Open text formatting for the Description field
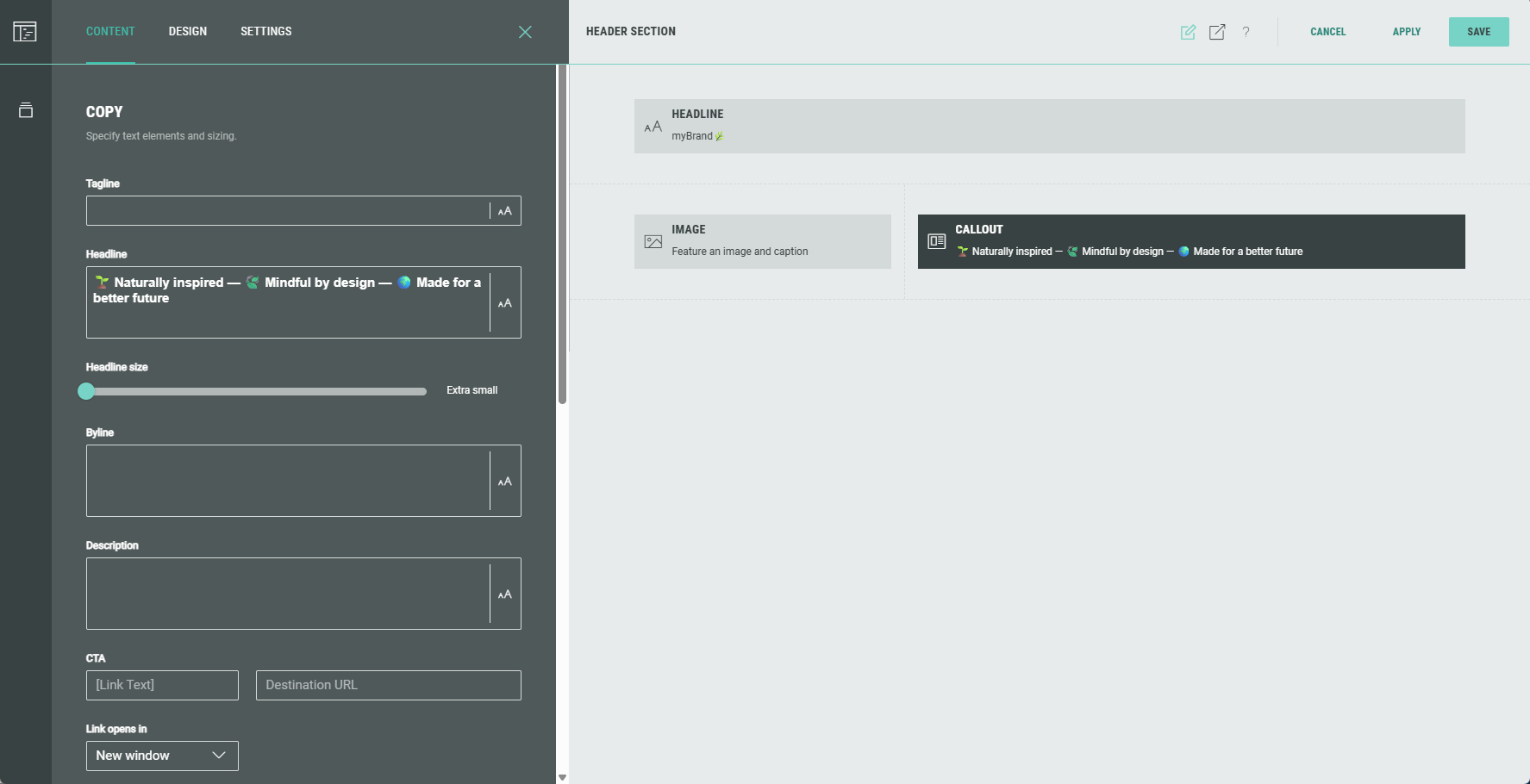Image resolution: width=1530 pixels, height=784 pixels. pos(505,594)
